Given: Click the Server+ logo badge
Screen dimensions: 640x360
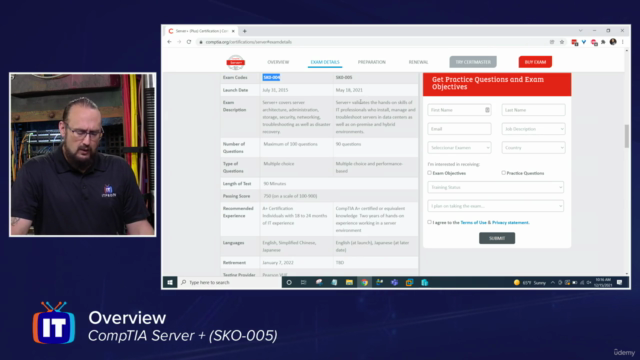Looking at the screenshot, I should (x=236, y=62).
